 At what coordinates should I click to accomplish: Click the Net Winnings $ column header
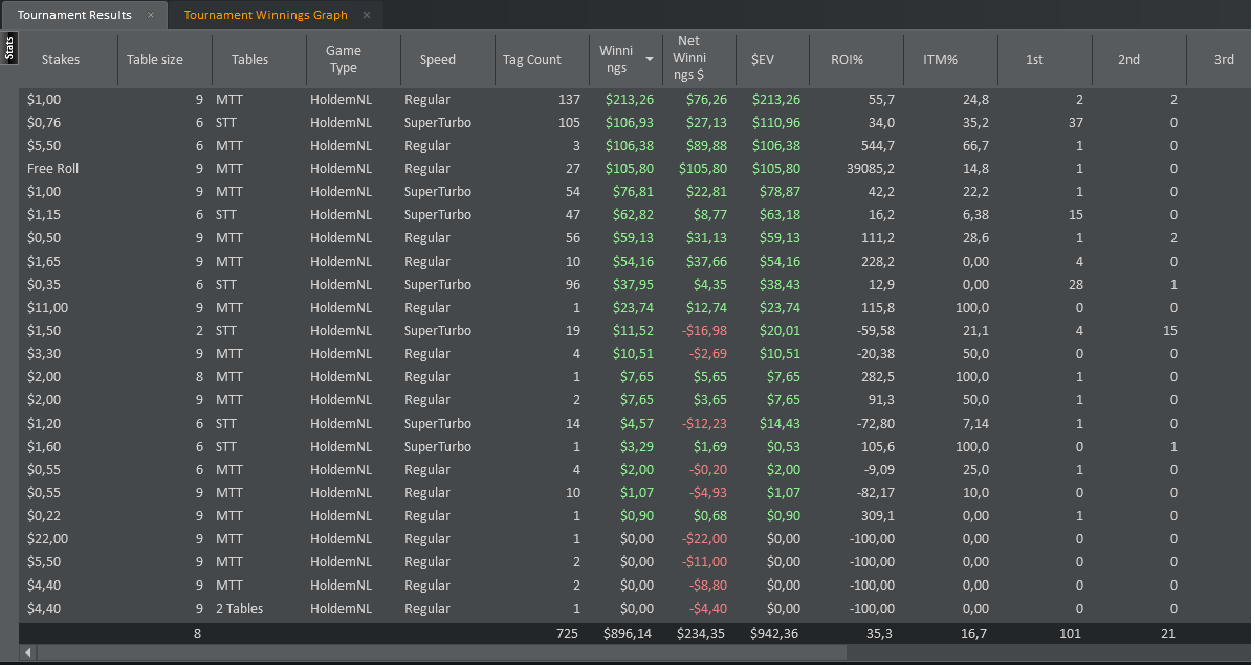pyautogui.click(x=689, y=58)
